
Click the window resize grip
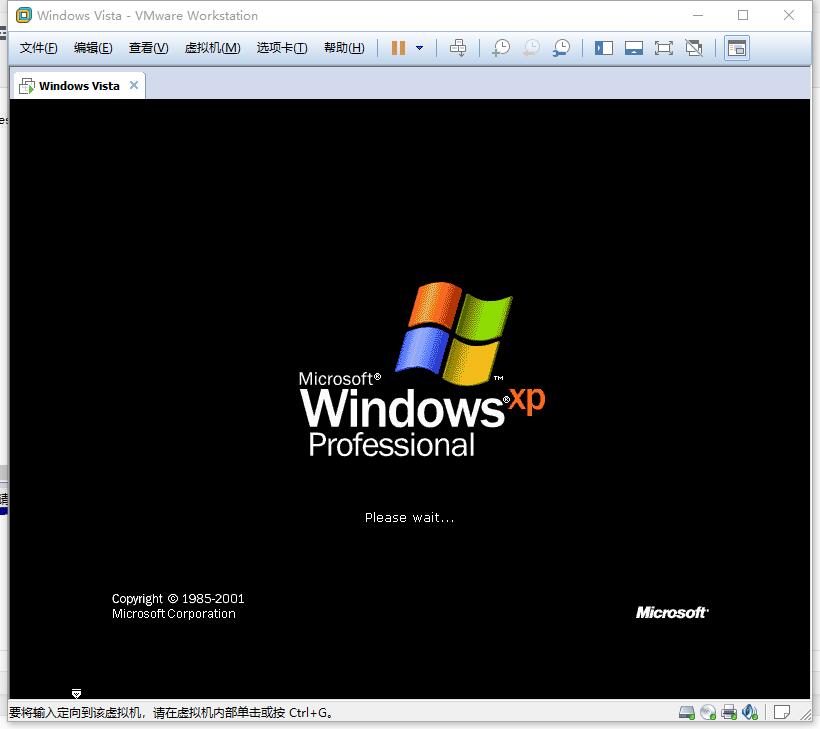806,714
